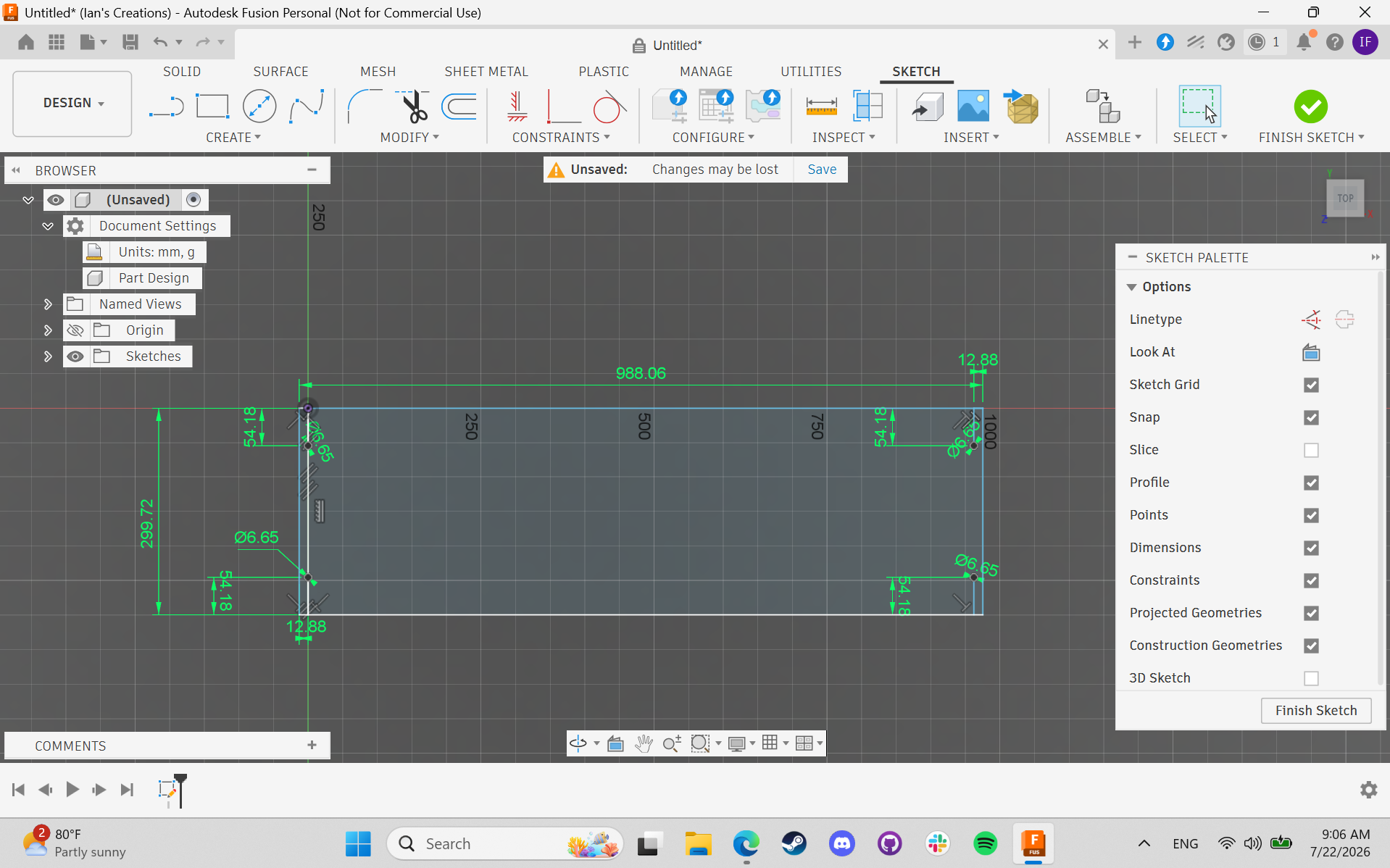Click the Save link in unsaved banner
Image resolution: width=1390 pixels, height=868 pixels.
click(x=822, y=169)
